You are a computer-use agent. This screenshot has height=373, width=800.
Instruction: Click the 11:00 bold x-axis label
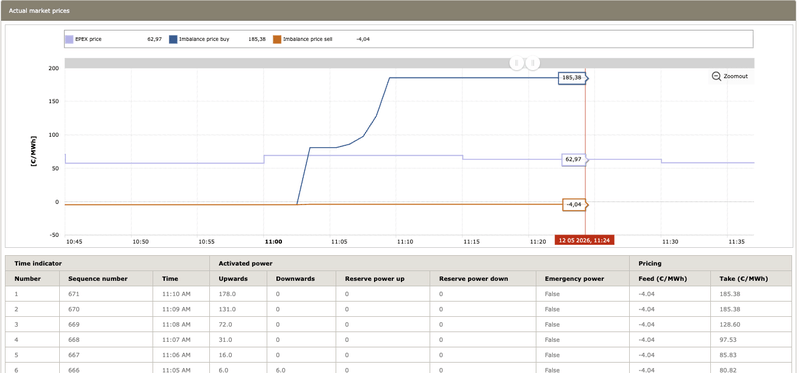(273, 241)
